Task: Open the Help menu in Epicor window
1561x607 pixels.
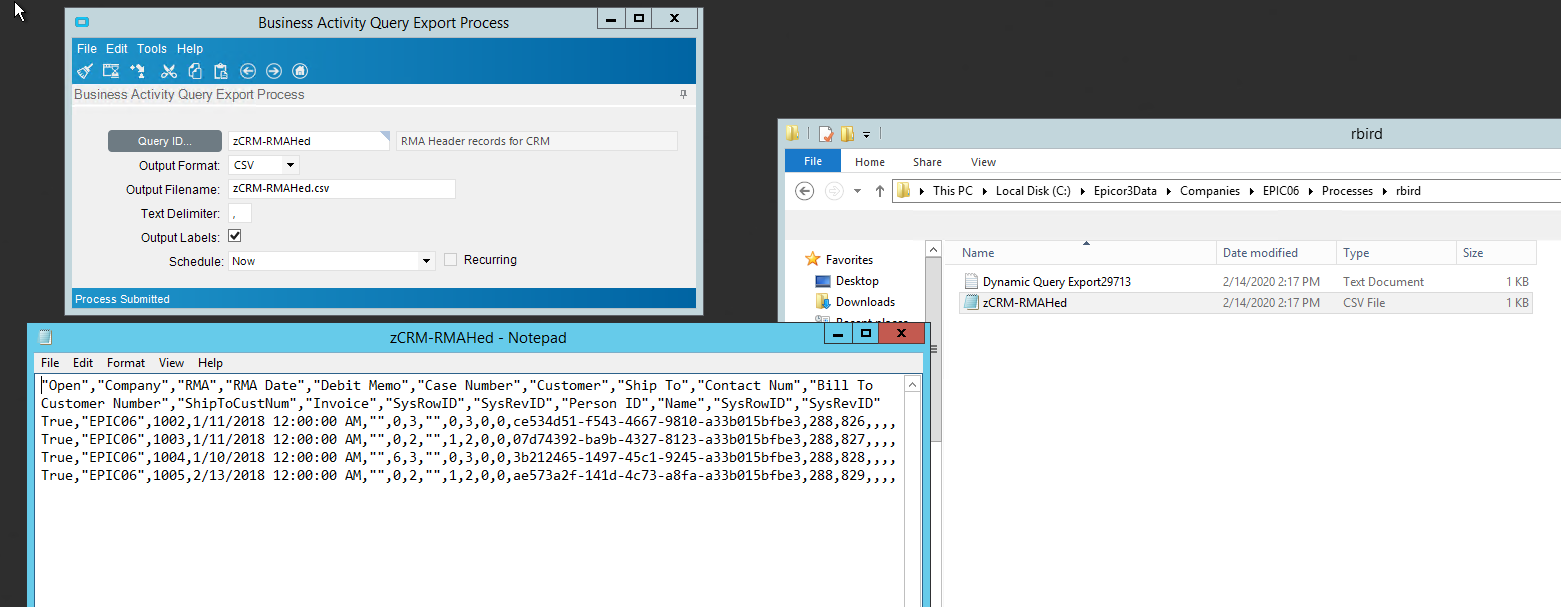Action: tap(190, 49)
